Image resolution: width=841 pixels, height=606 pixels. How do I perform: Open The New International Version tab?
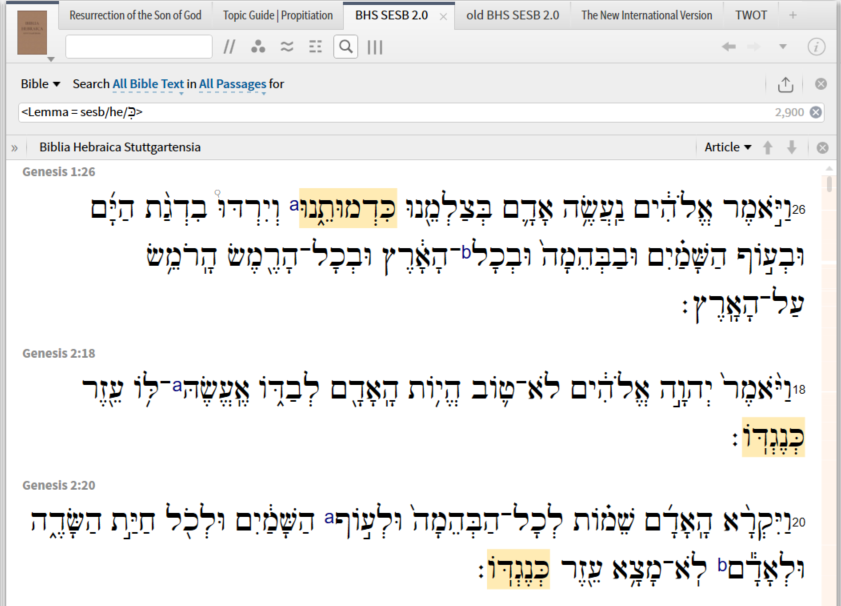click(647, 15)
